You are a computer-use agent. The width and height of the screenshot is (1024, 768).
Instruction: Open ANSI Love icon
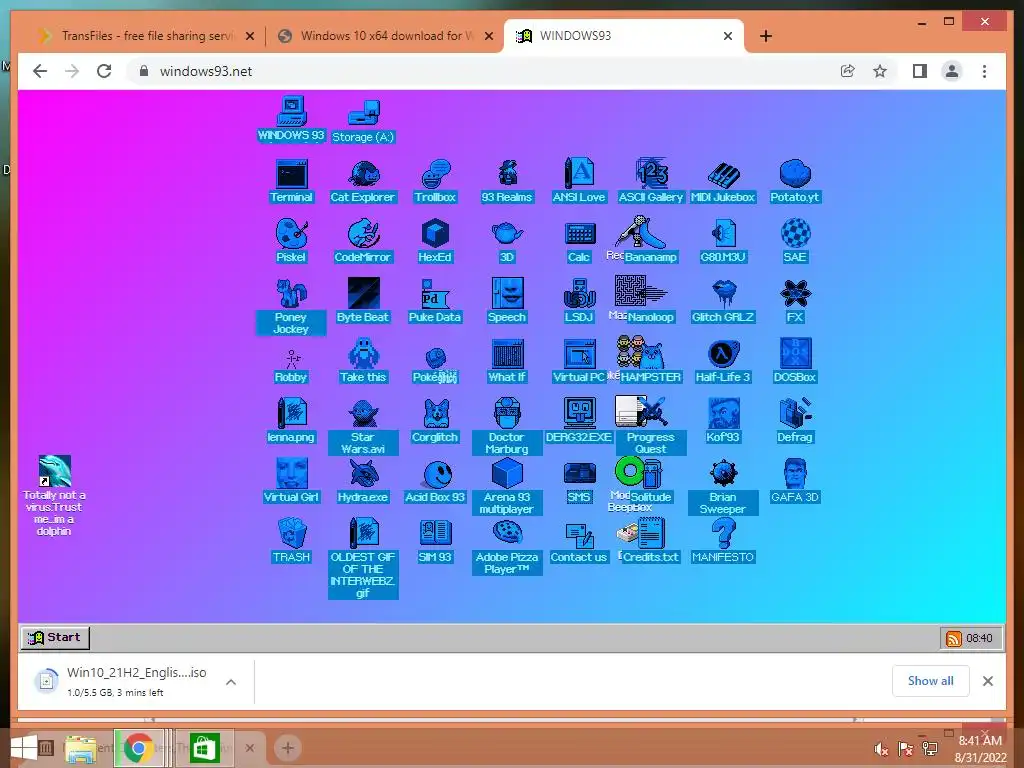(579, 181)
